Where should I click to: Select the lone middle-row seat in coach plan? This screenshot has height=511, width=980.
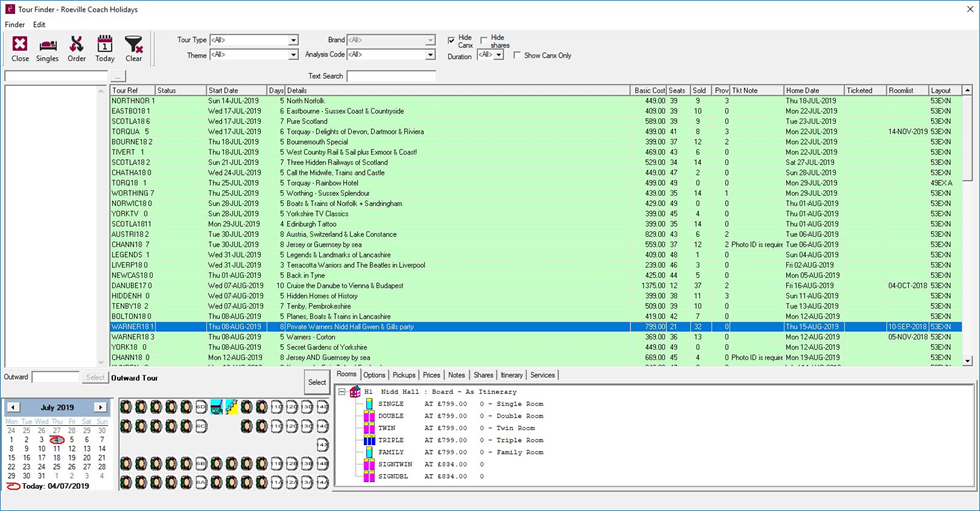point(322,445)
